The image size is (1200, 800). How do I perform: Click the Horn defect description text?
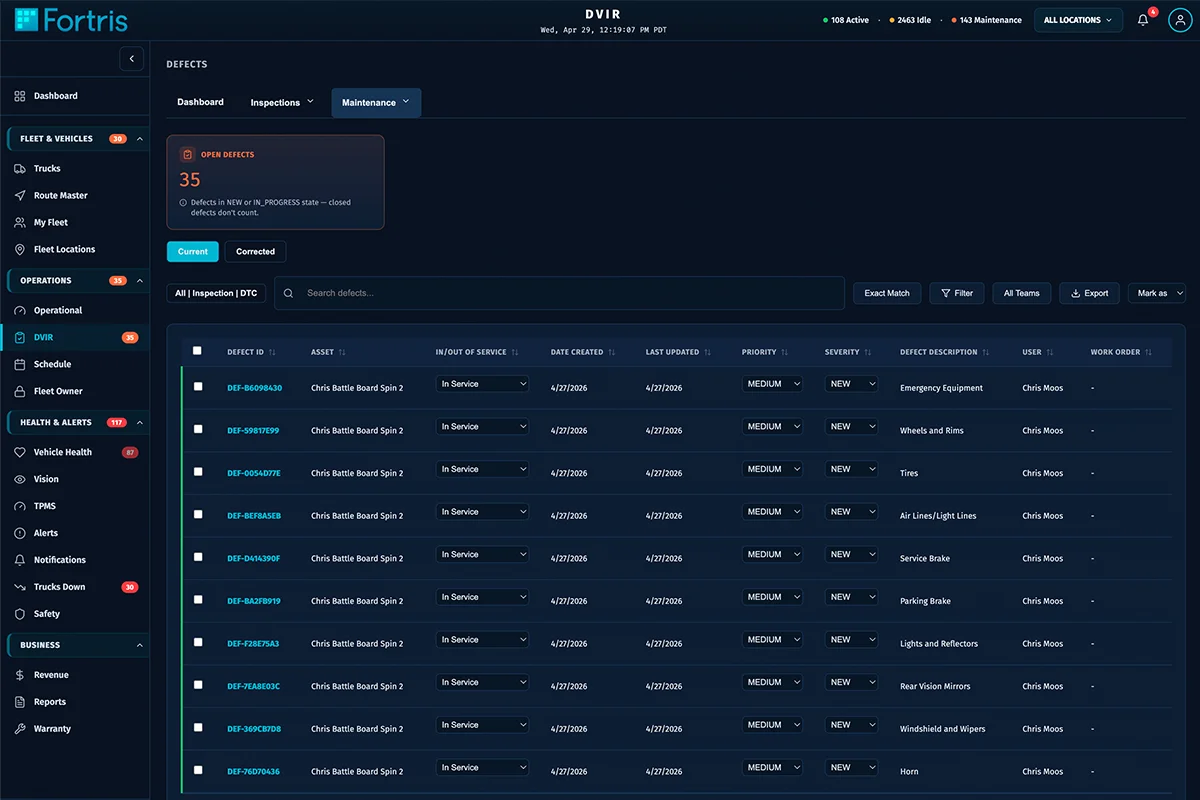[909, 772]
